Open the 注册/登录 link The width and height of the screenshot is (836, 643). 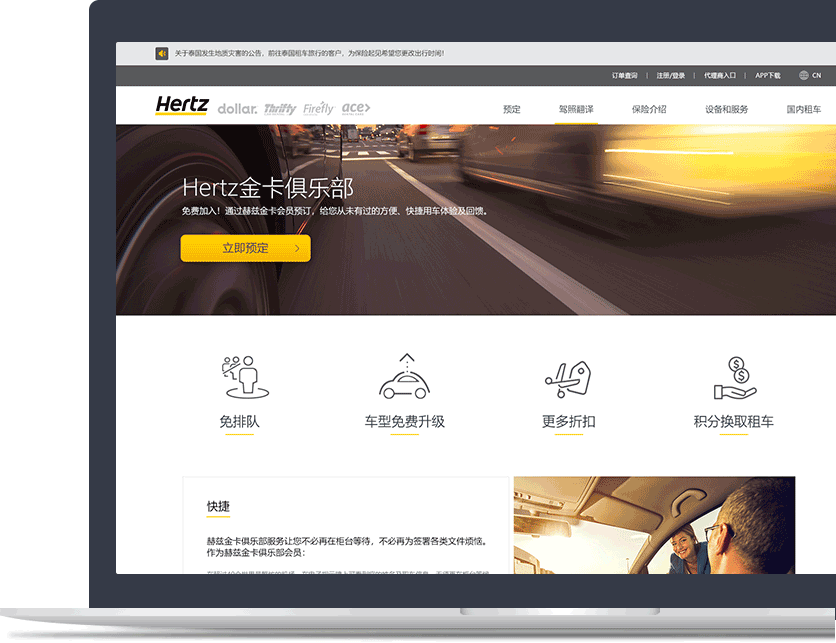tap(671, 75)
